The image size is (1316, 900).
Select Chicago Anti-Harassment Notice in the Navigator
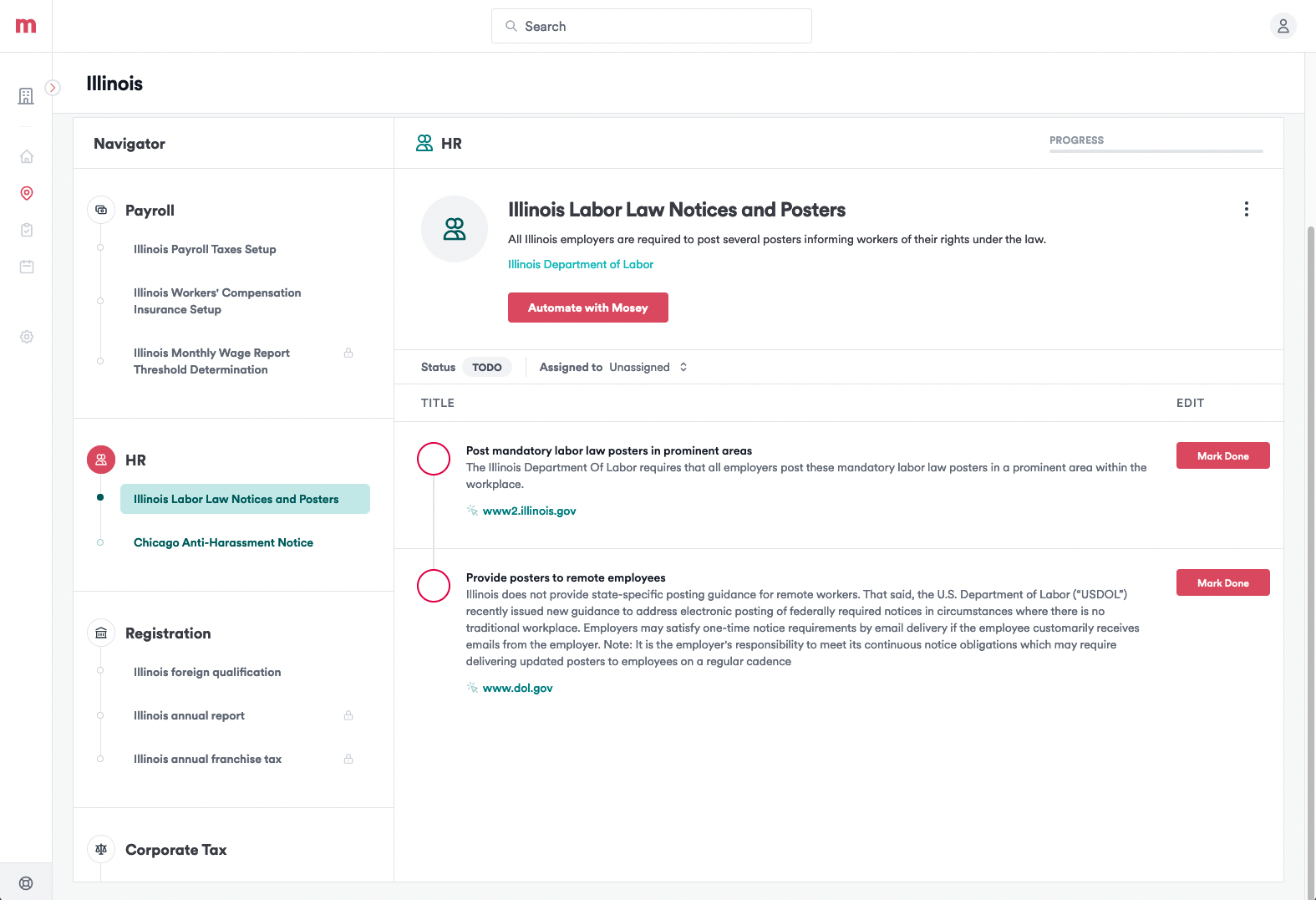click(223, 542)
